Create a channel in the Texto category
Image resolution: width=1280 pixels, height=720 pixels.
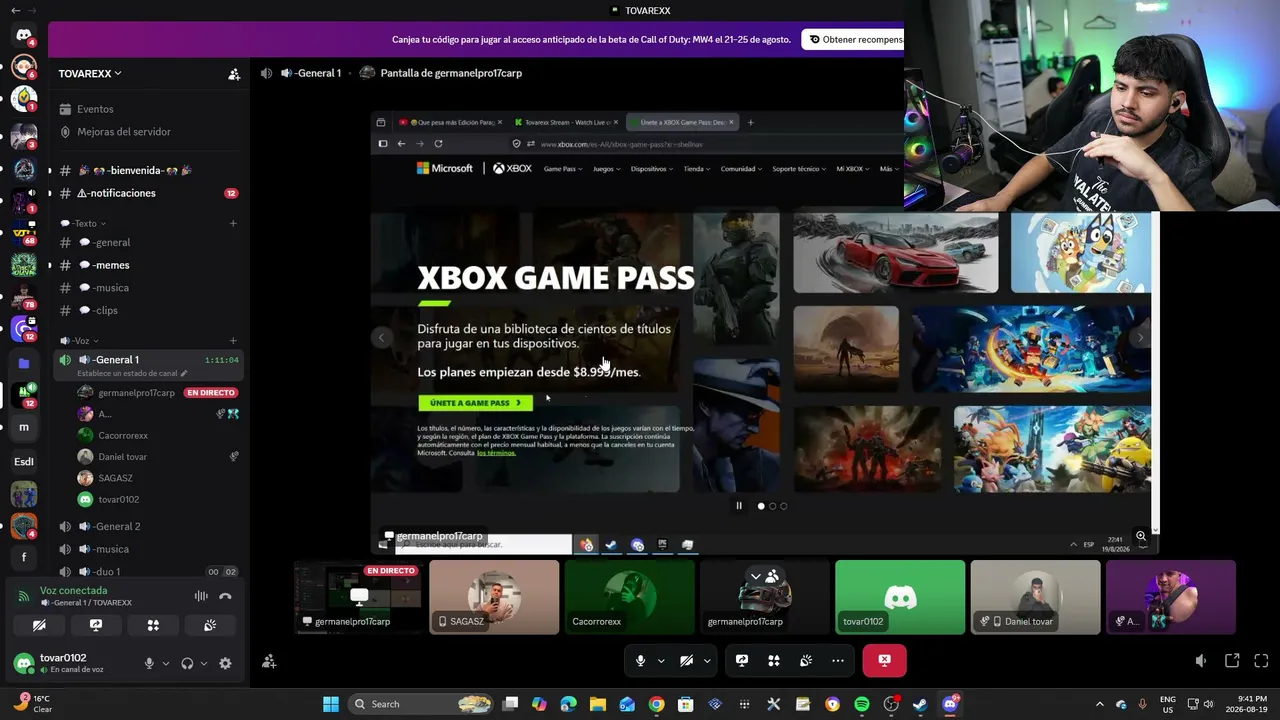[233, 223]
